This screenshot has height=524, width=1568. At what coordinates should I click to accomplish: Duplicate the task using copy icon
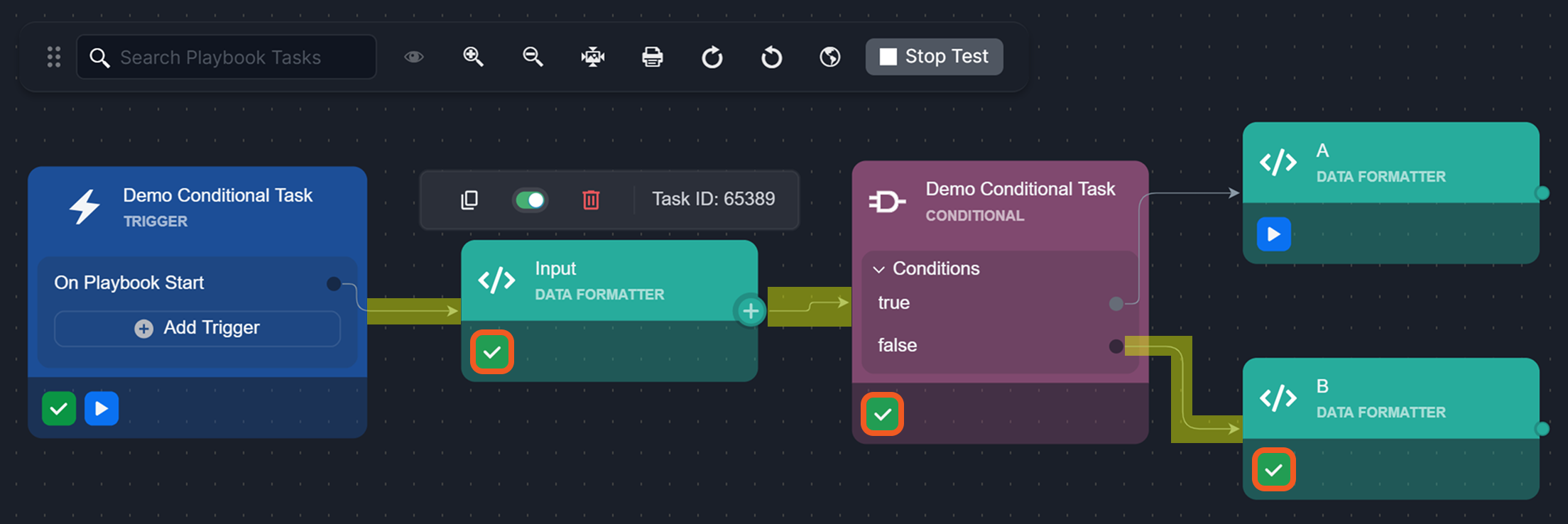[469, 200]
